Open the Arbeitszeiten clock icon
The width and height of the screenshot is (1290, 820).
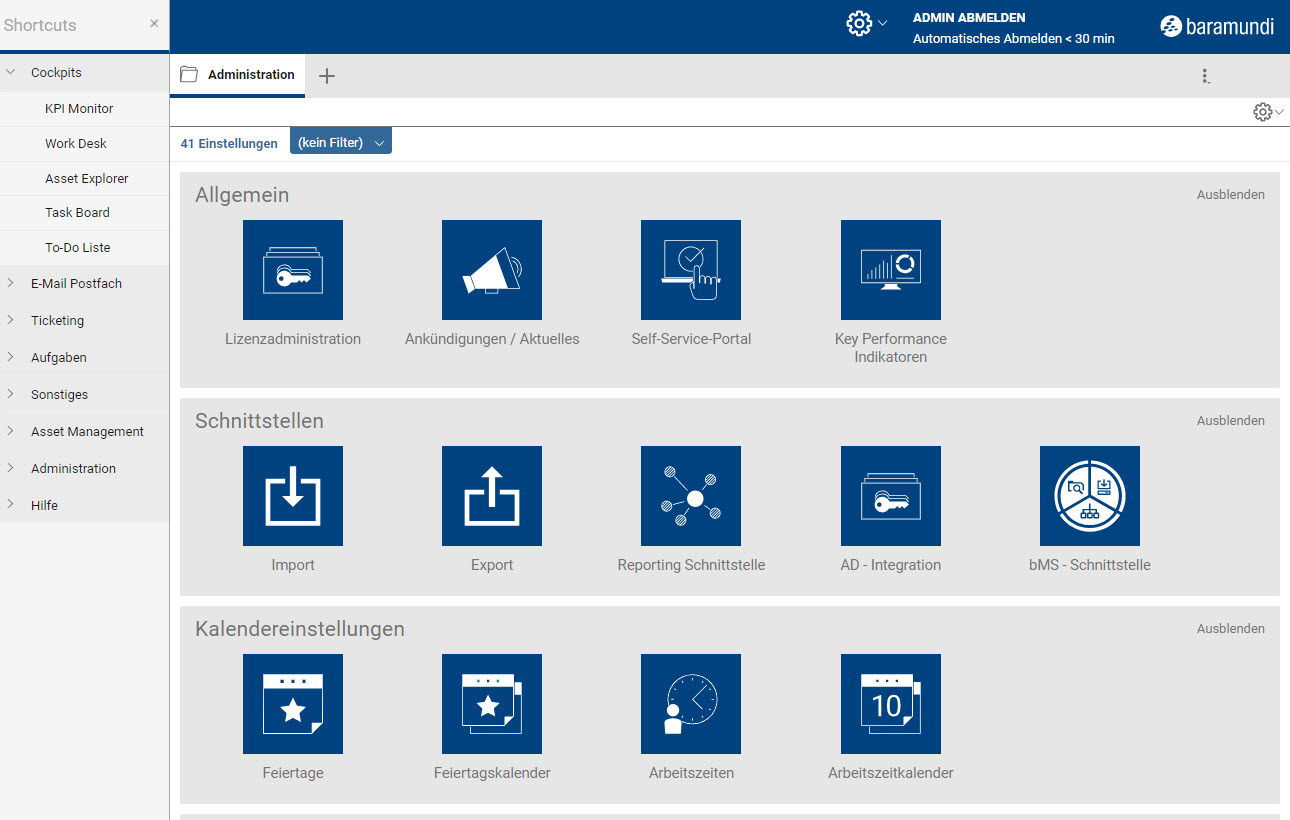click(x=690, y=704)
